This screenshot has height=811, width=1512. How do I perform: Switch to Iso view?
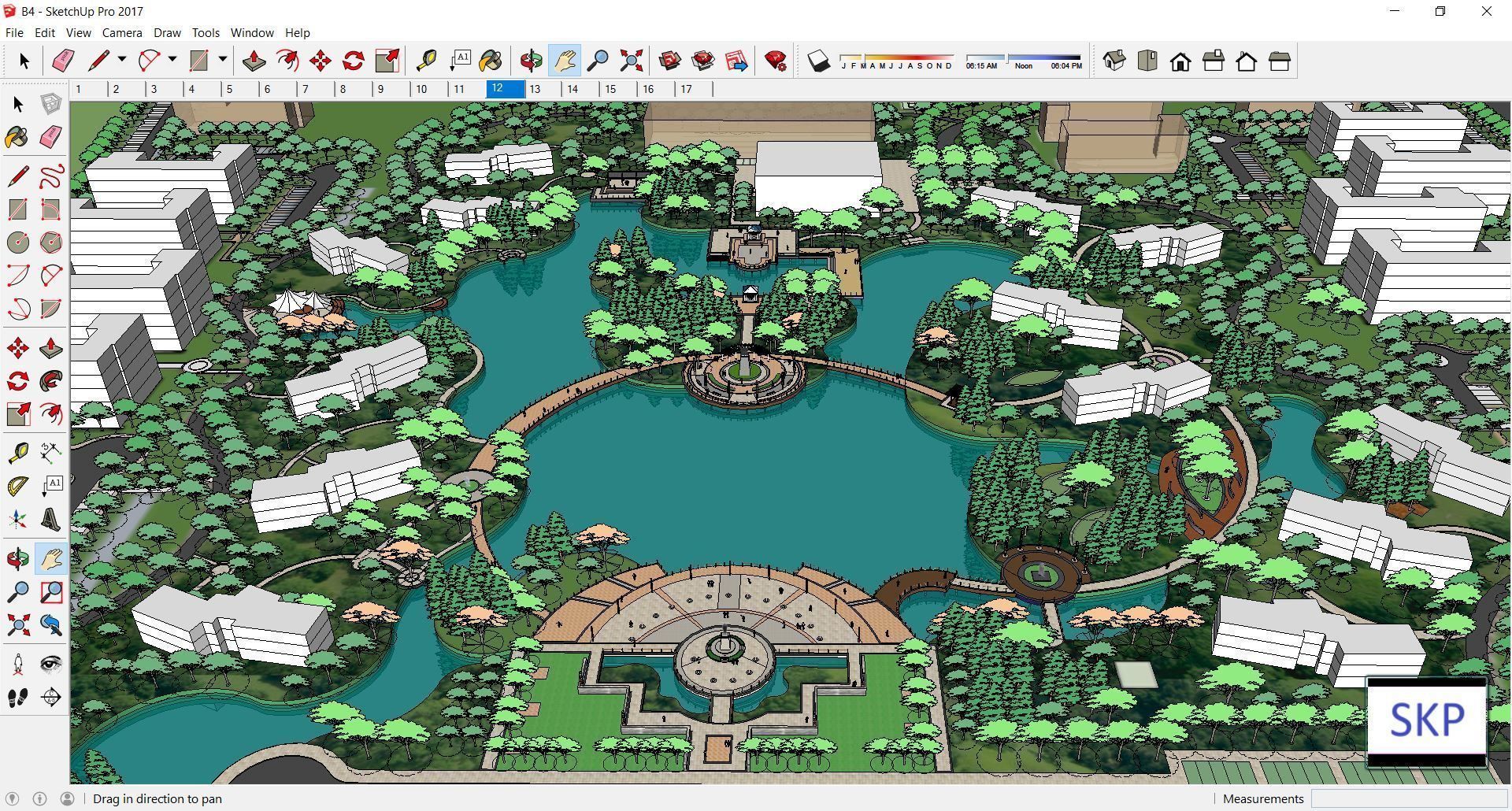click(1114, 61)
